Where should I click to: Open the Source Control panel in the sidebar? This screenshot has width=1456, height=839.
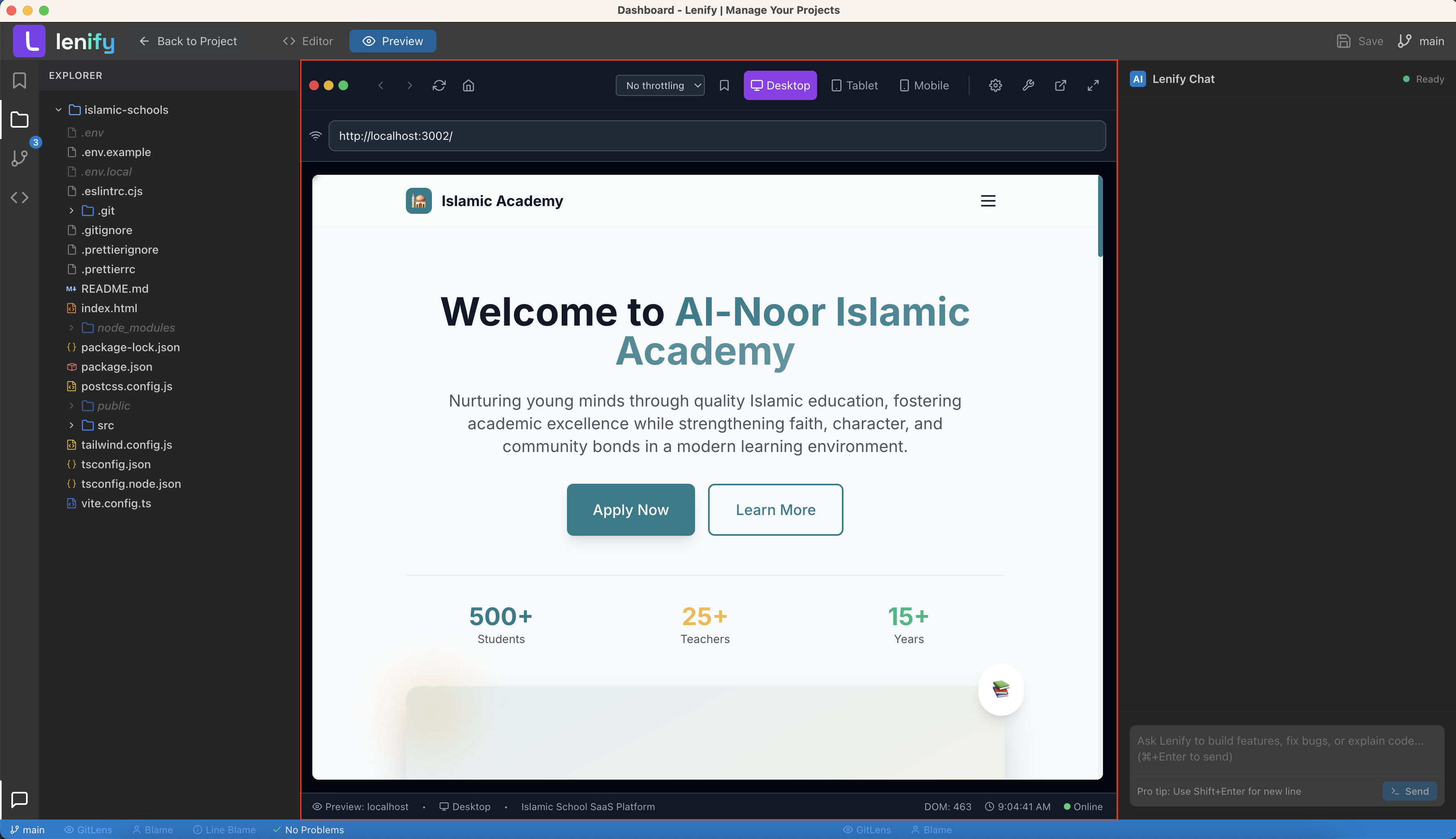click(x=19, y=158)
